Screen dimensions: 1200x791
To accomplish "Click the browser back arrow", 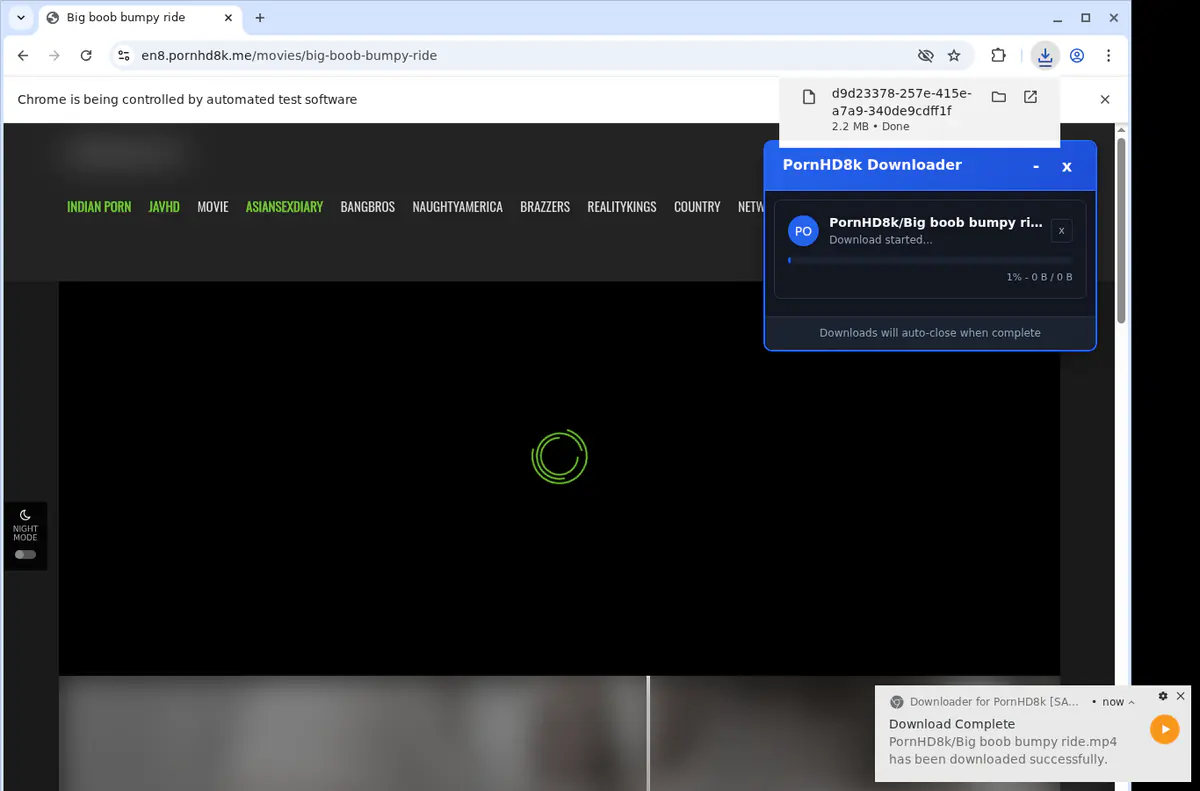I will coord(23,56).
